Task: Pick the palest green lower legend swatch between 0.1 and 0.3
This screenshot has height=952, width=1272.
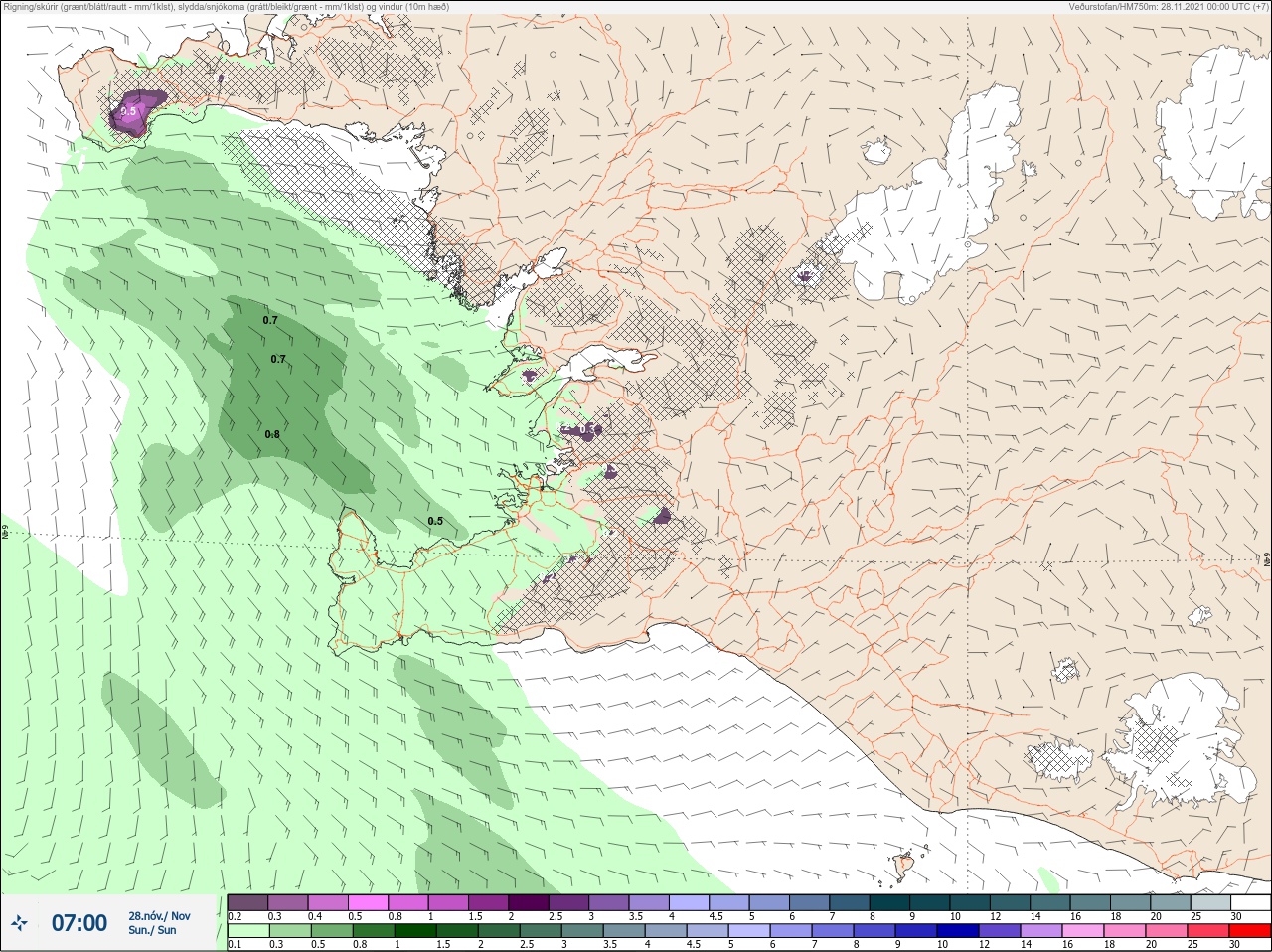Action: pyautogui.click(x=247, y=931)
